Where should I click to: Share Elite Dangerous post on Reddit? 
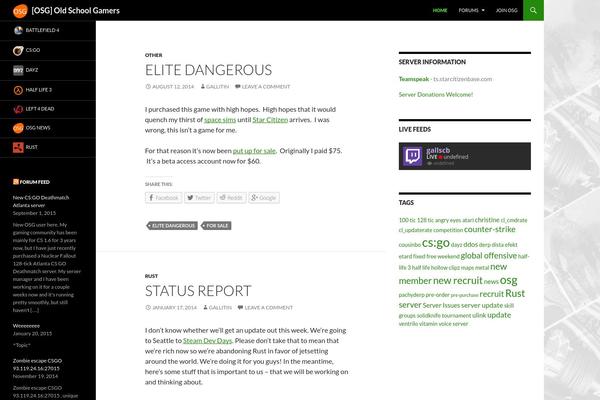(231, 198)
